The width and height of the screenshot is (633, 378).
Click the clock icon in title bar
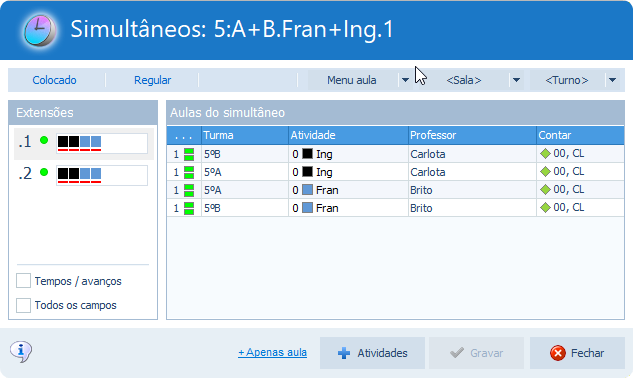[39, 30]
